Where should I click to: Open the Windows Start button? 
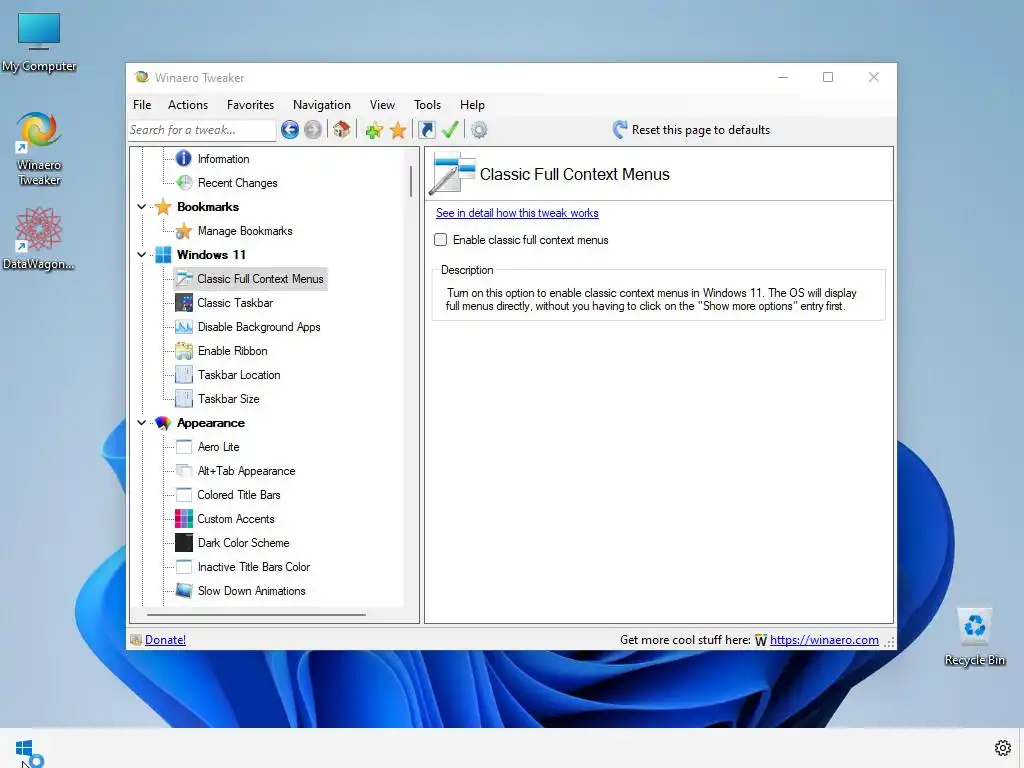[x=25, y=749]
